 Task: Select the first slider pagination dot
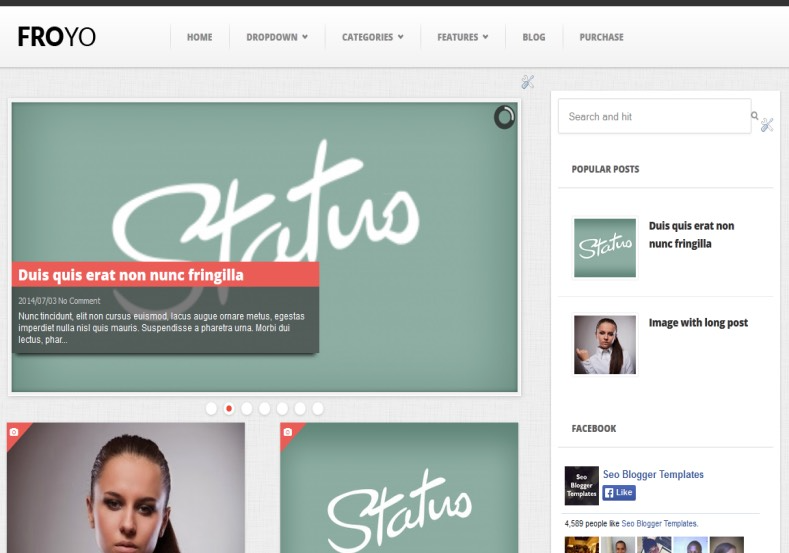point(211,409)
